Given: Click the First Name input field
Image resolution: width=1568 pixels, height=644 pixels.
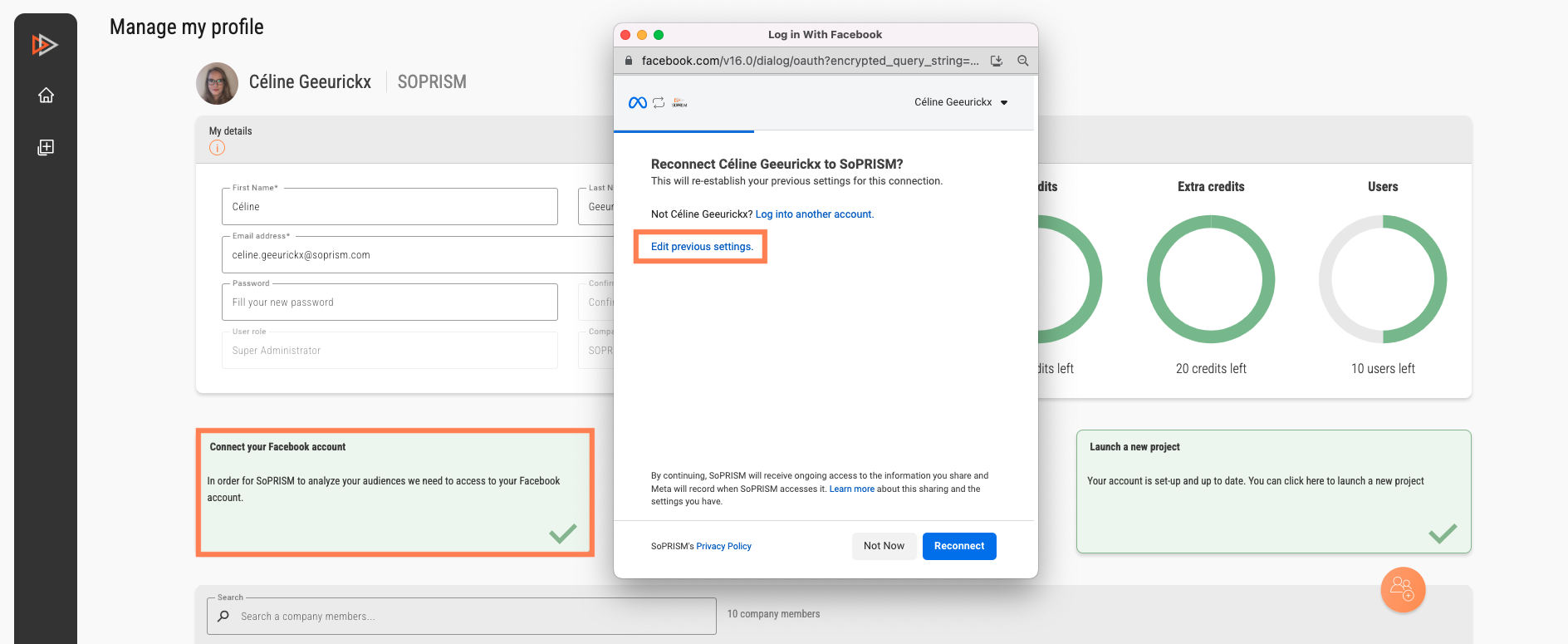Looking at the screenshot, I should pos(390,206).
